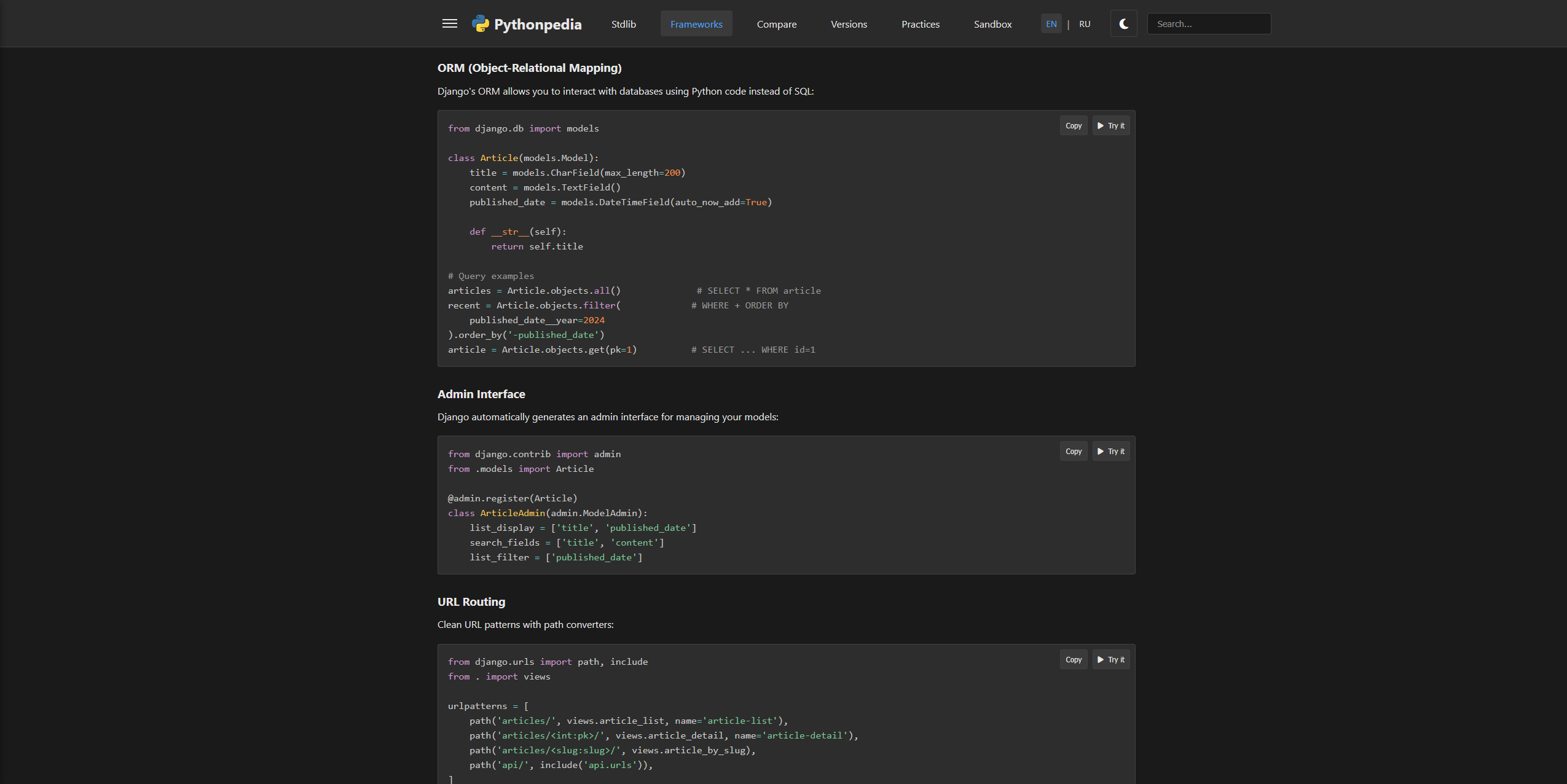Open the Versions page

click(849, 24)
